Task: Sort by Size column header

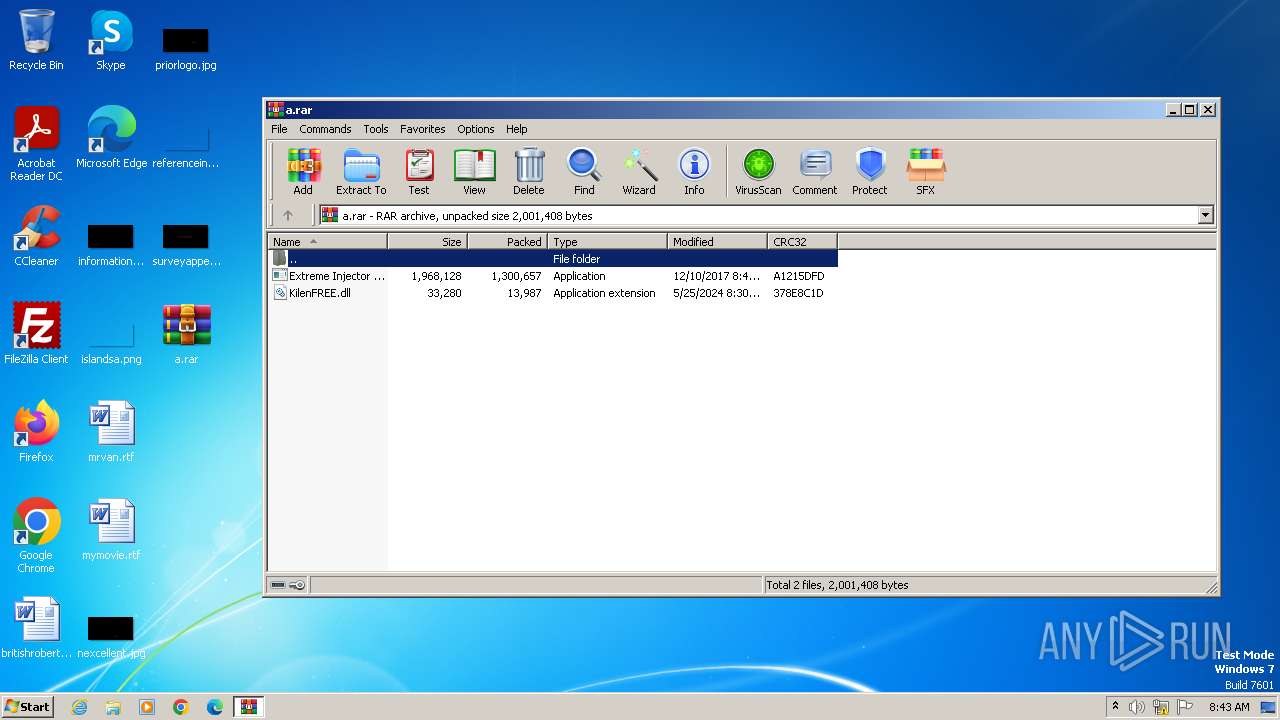Action: pyautogui.click(x=427, y=241)
